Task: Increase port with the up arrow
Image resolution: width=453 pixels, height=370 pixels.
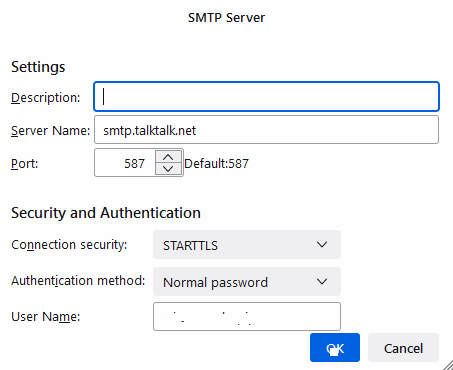Action: pos(168,157)
